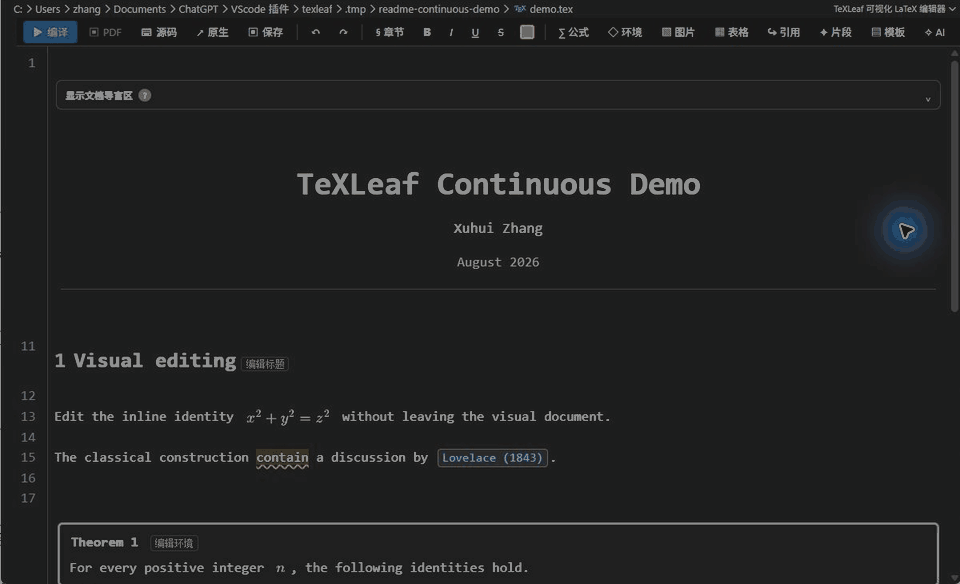Click the underlined word "contain"
The height and width of the screenshot is (584, 960).
pos(282,457)
